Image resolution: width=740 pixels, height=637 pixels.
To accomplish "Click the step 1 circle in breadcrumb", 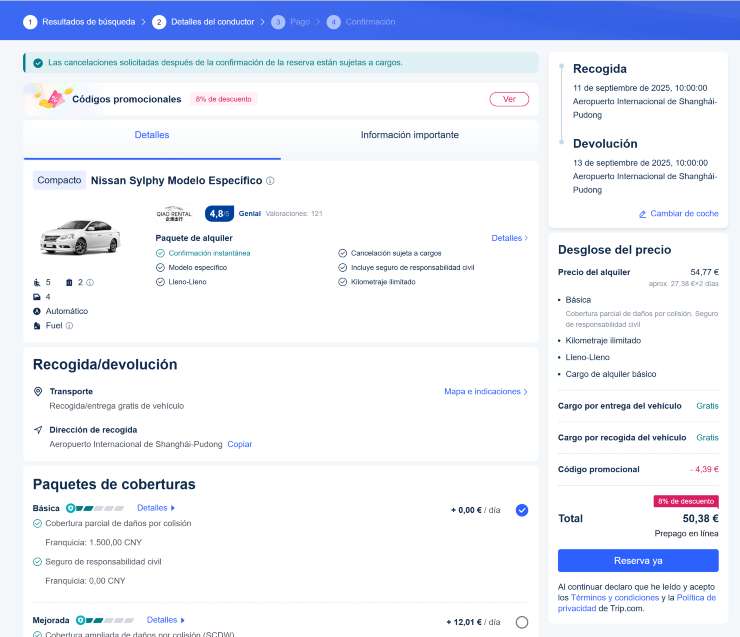I will (x=30, y=22).
